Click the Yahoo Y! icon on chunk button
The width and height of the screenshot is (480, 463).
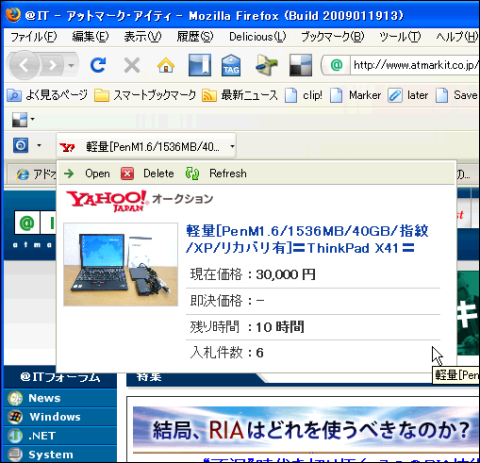coord(67,147)
